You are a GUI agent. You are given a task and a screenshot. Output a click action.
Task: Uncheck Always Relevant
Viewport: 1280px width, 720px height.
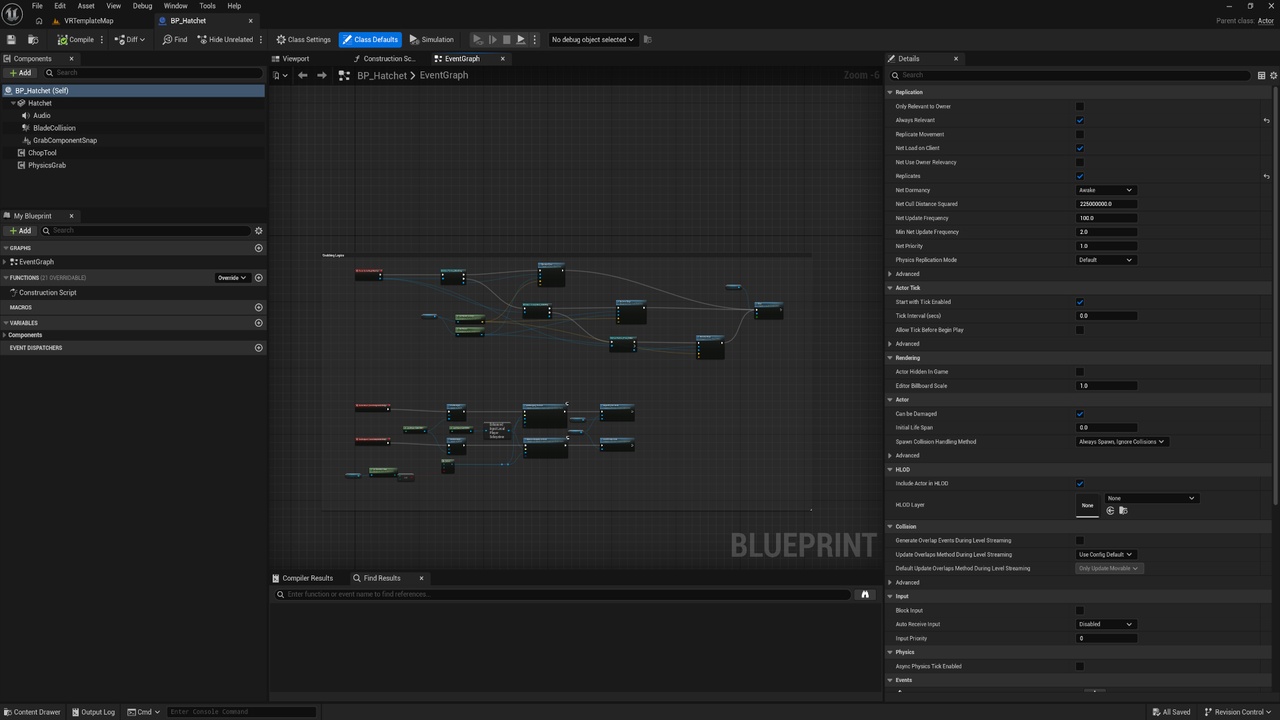[x=1080, y=120]
